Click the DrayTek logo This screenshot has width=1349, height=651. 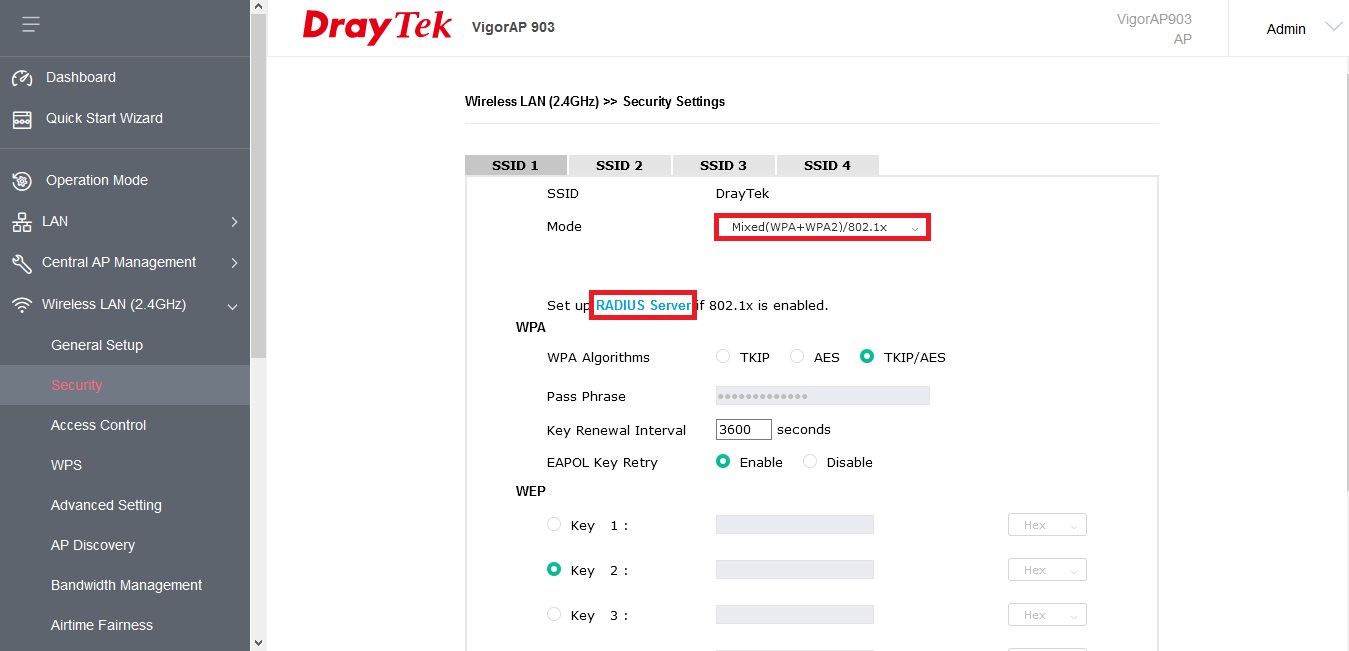377,27
